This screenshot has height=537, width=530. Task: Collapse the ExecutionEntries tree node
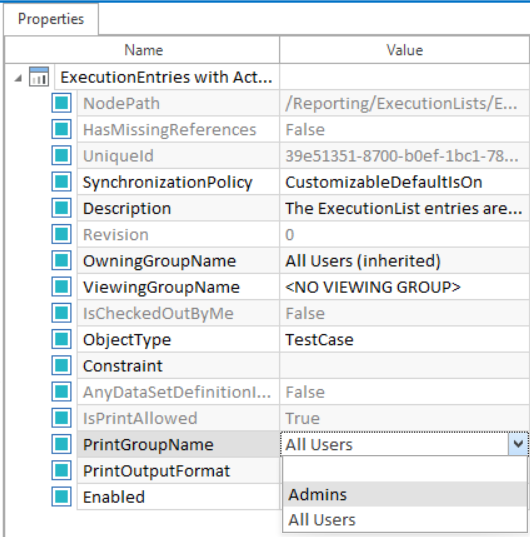click(18, 79)
